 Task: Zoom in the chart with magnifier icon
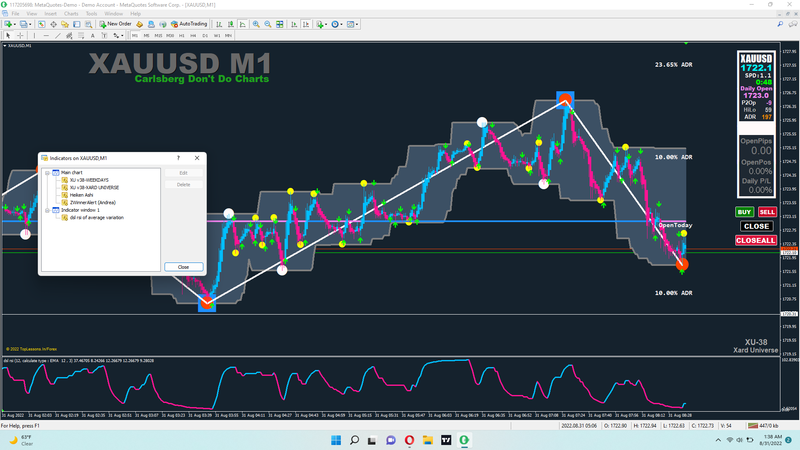256,24
